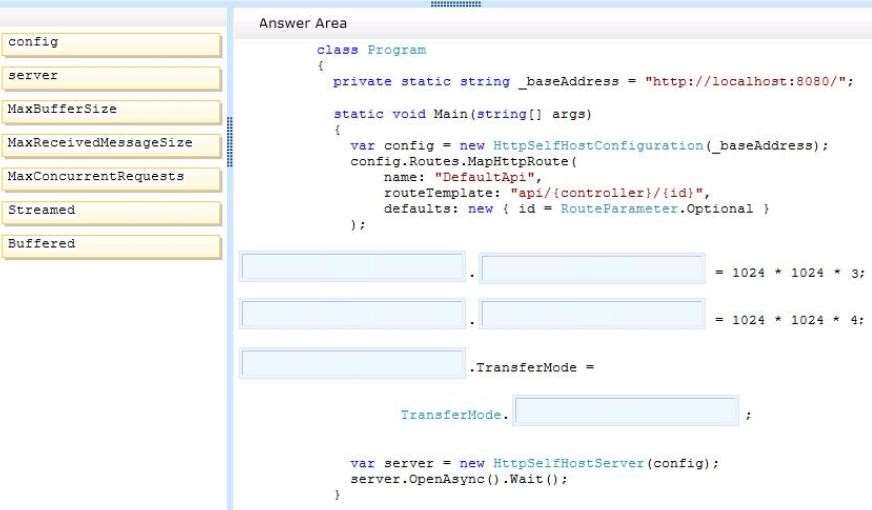Click the 'static void Main(string[] args)' line
872x510 pixels.
tap(462, 114)
